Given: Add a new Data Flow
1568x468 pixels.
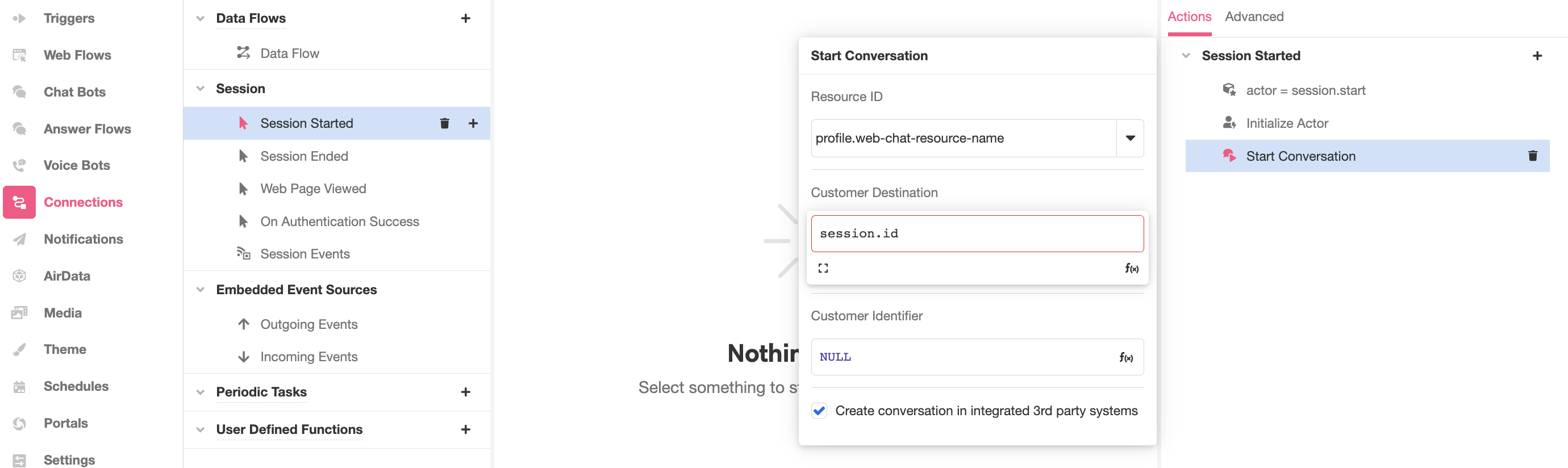Looking at the screenshot, I should click(466, 18).
